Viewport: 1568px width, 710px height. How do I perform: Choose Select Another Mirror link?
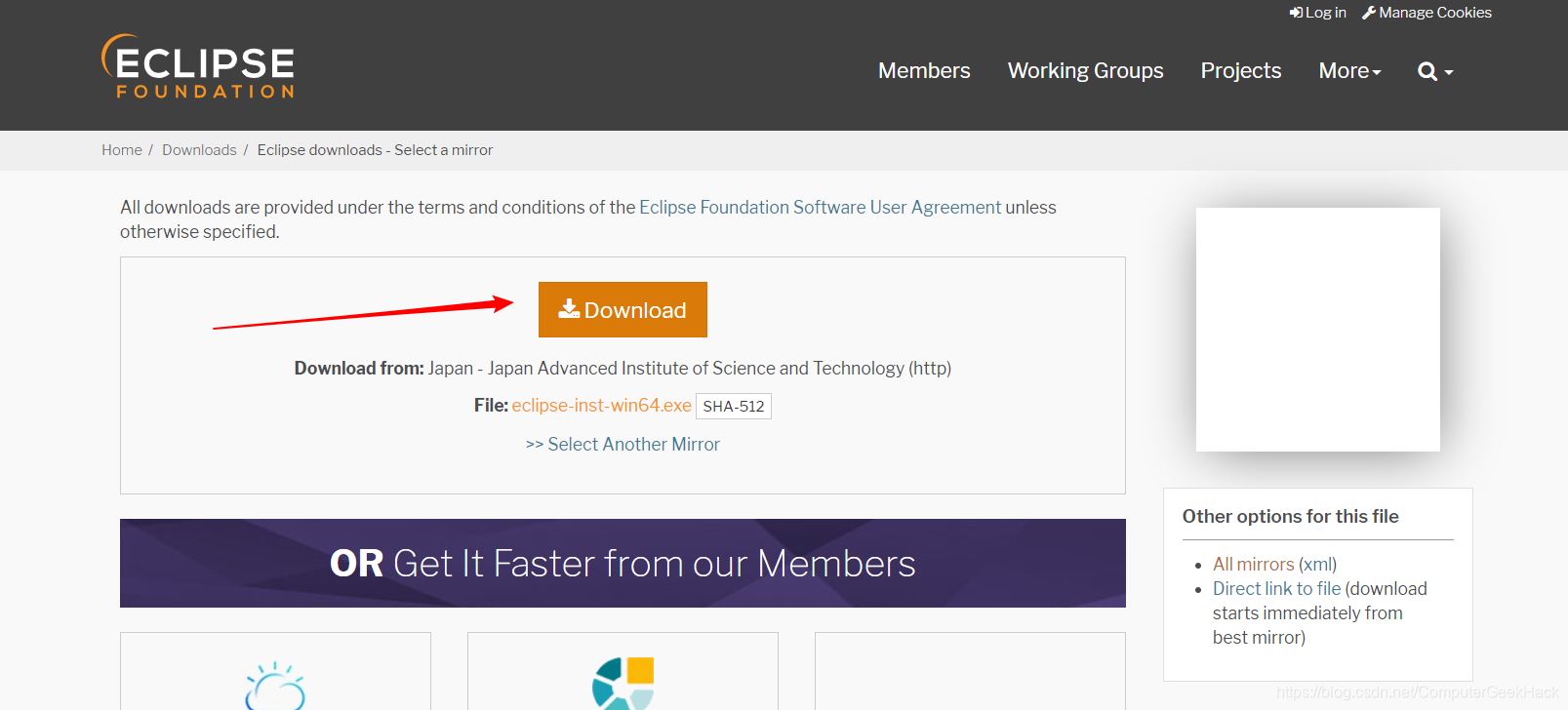tap(623, 444)
